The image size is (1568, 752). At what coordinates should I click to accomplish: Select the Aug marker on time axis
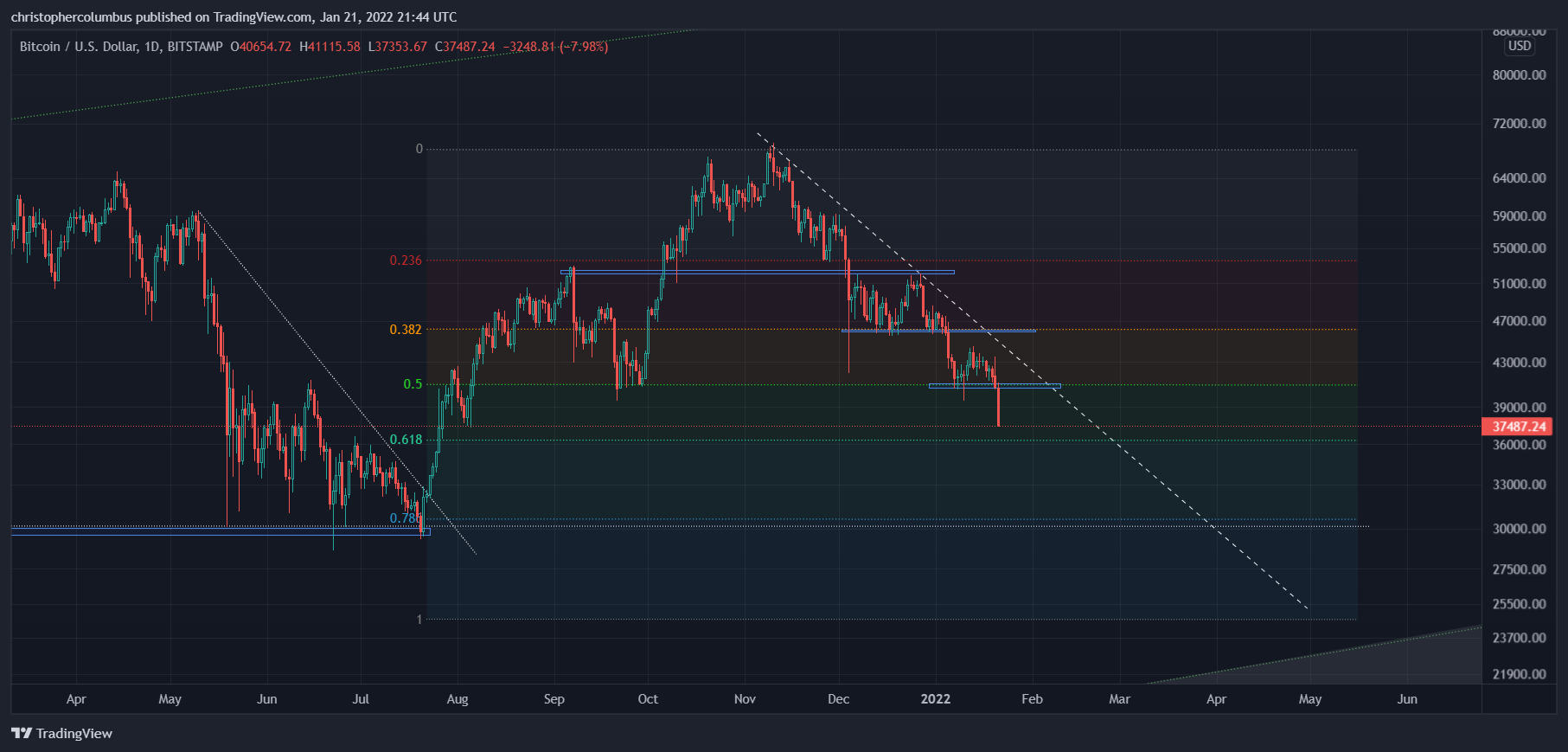click(458, 699)
